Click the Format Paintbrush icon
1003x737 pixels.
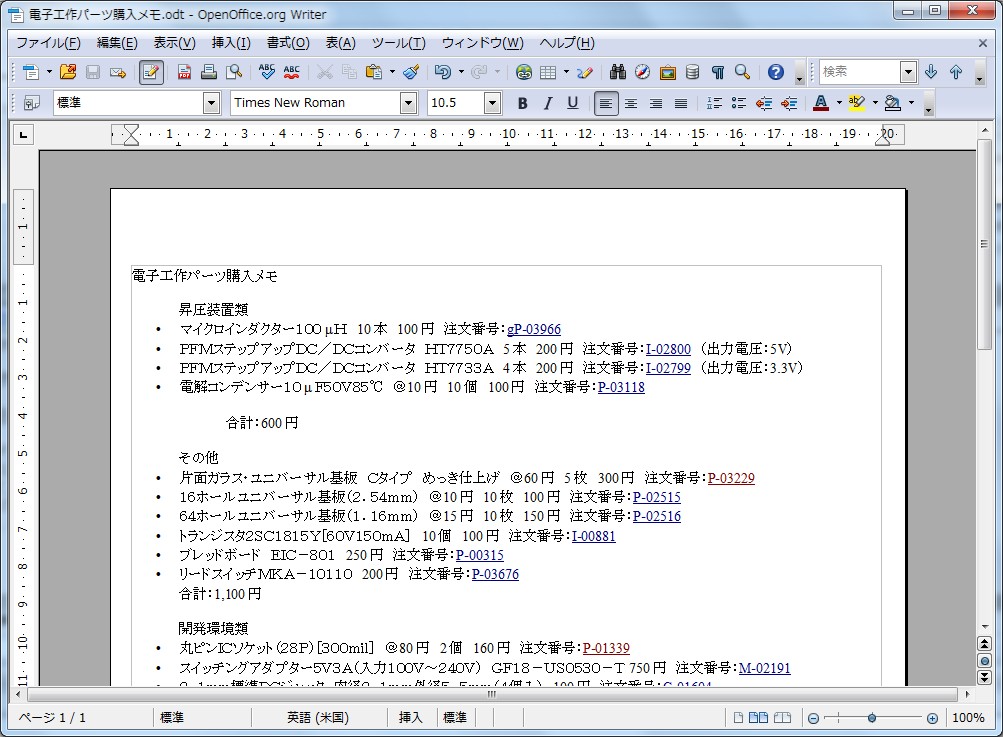pos(411,72)
